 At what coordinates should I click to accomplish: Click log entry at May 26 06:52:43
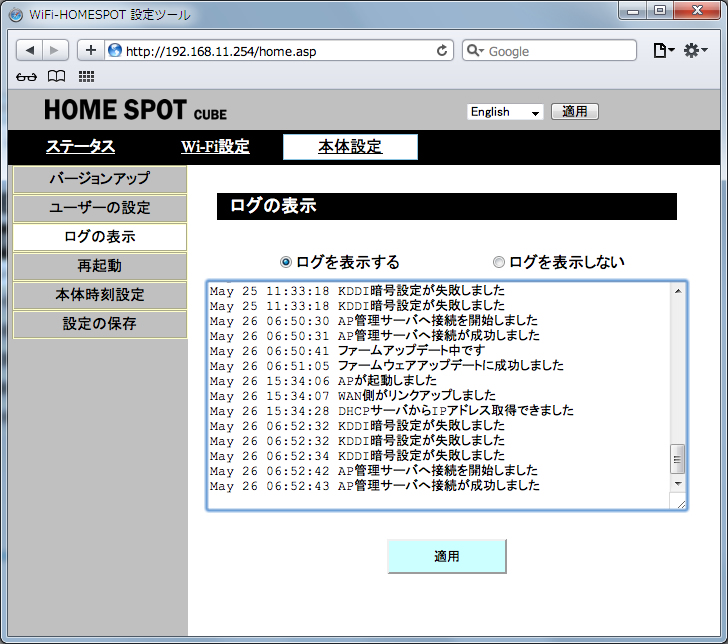375,486
